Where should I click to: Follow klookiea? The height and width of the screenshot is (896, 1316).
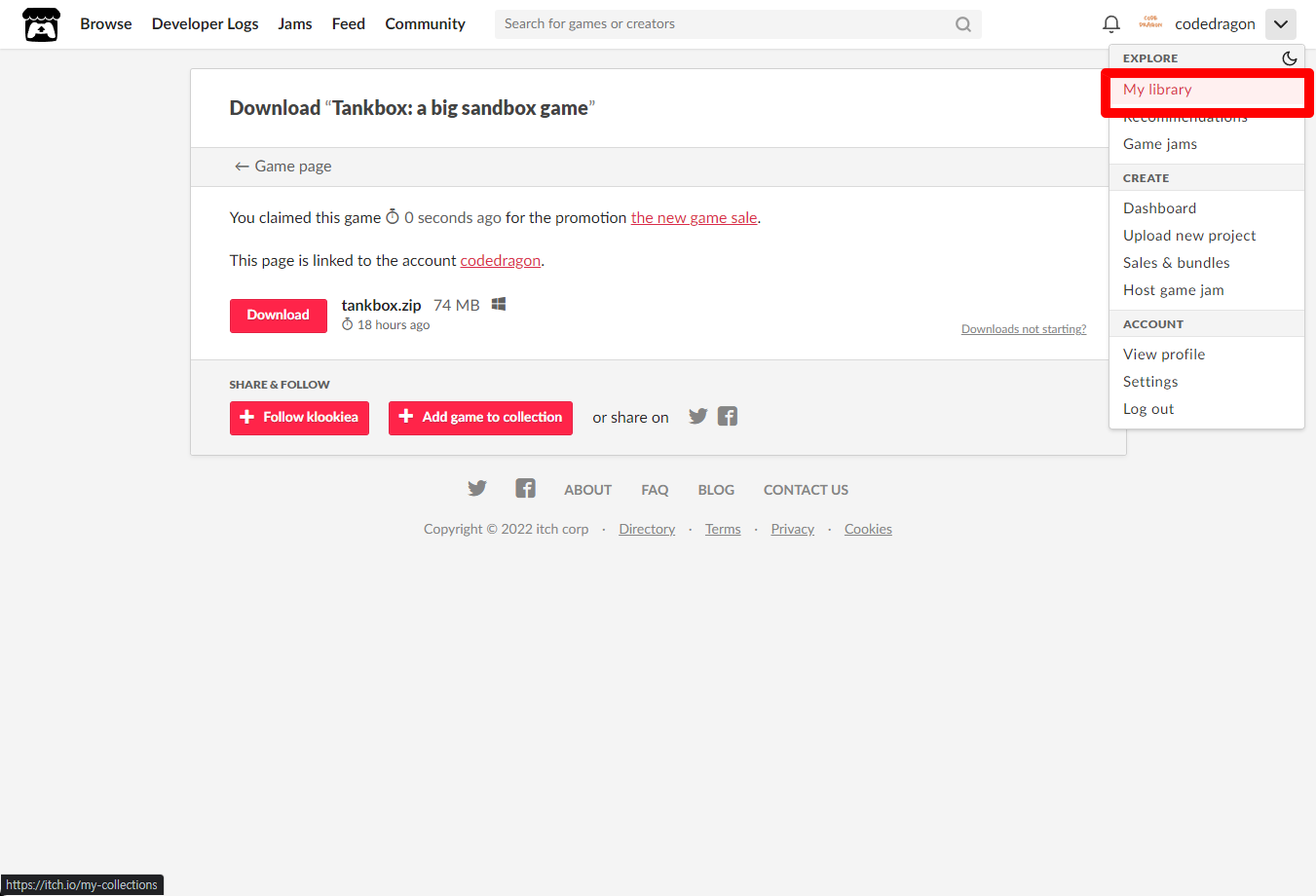(x=299, y=418)
